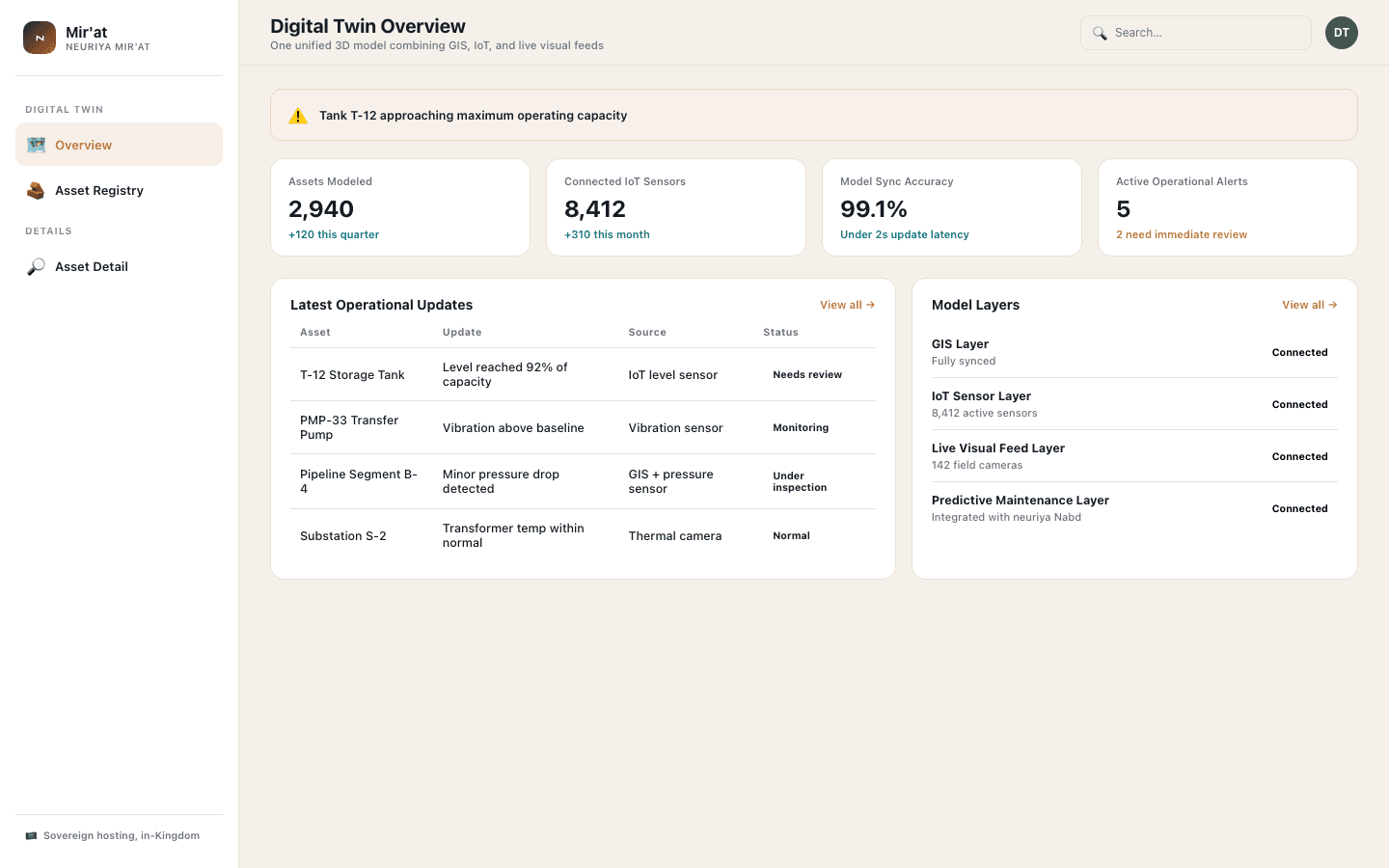This screenshot has height=868, width=1389.
Task: Click the sovereign hosting flag icon
Action: point(31,836)
